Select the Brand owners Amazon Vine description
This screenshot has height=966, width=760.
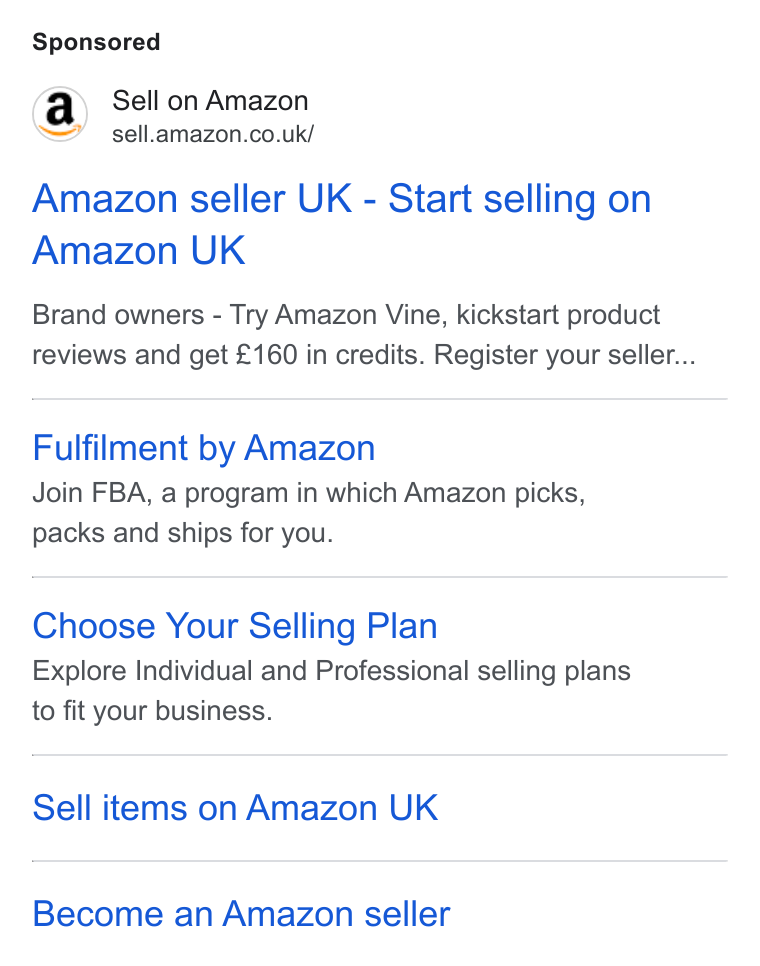[364, 335]
